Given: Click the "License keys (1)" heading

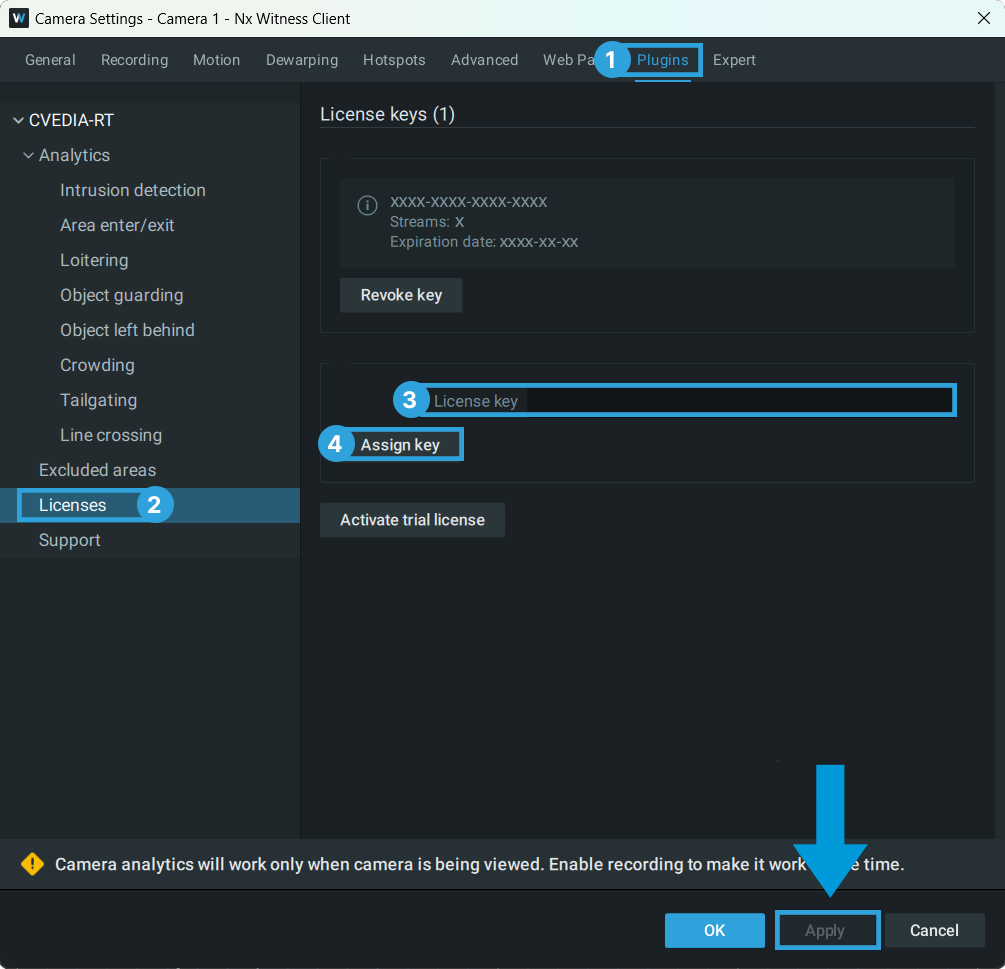Looking at the screenshot, I should (x=387, y=114).
